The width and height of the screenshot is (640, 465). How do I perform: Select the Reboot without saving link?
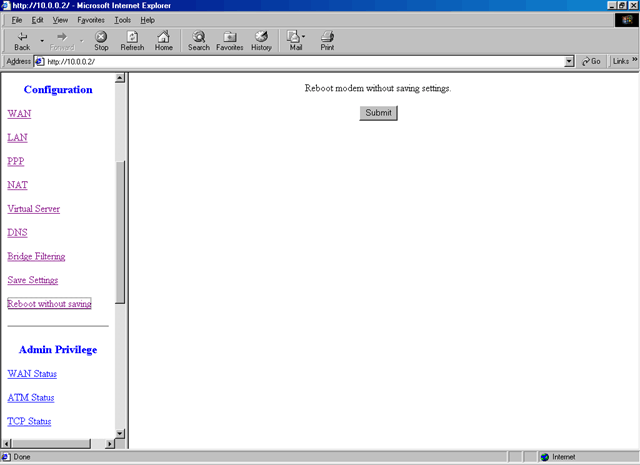[49, 304]
